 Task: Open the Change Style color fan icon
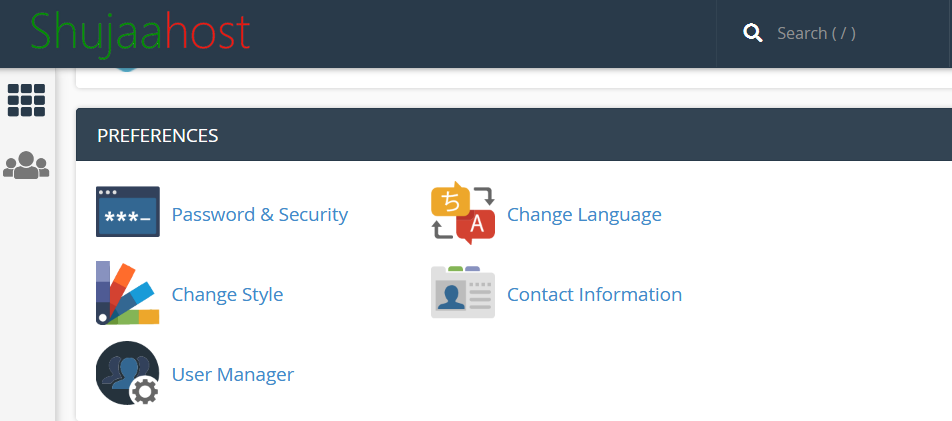(x=128, y=293)
